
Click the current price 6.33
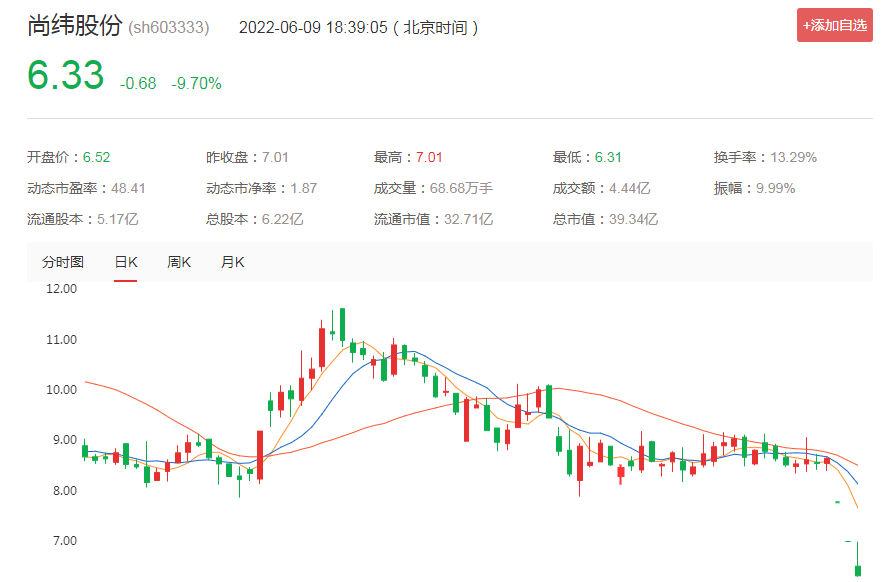coord(65,76)
